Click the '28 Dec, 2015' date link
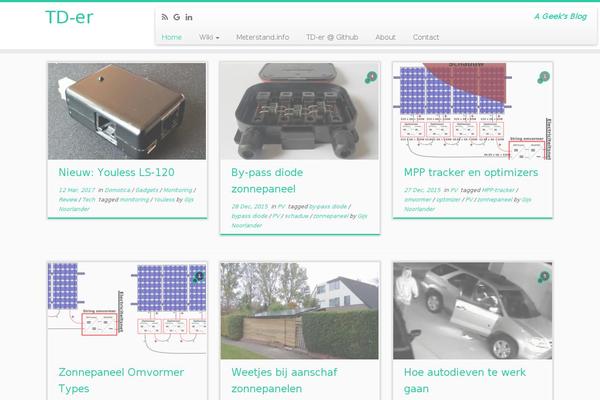The image size is (600, 400). pyautogui.click(x=250, y=206)
